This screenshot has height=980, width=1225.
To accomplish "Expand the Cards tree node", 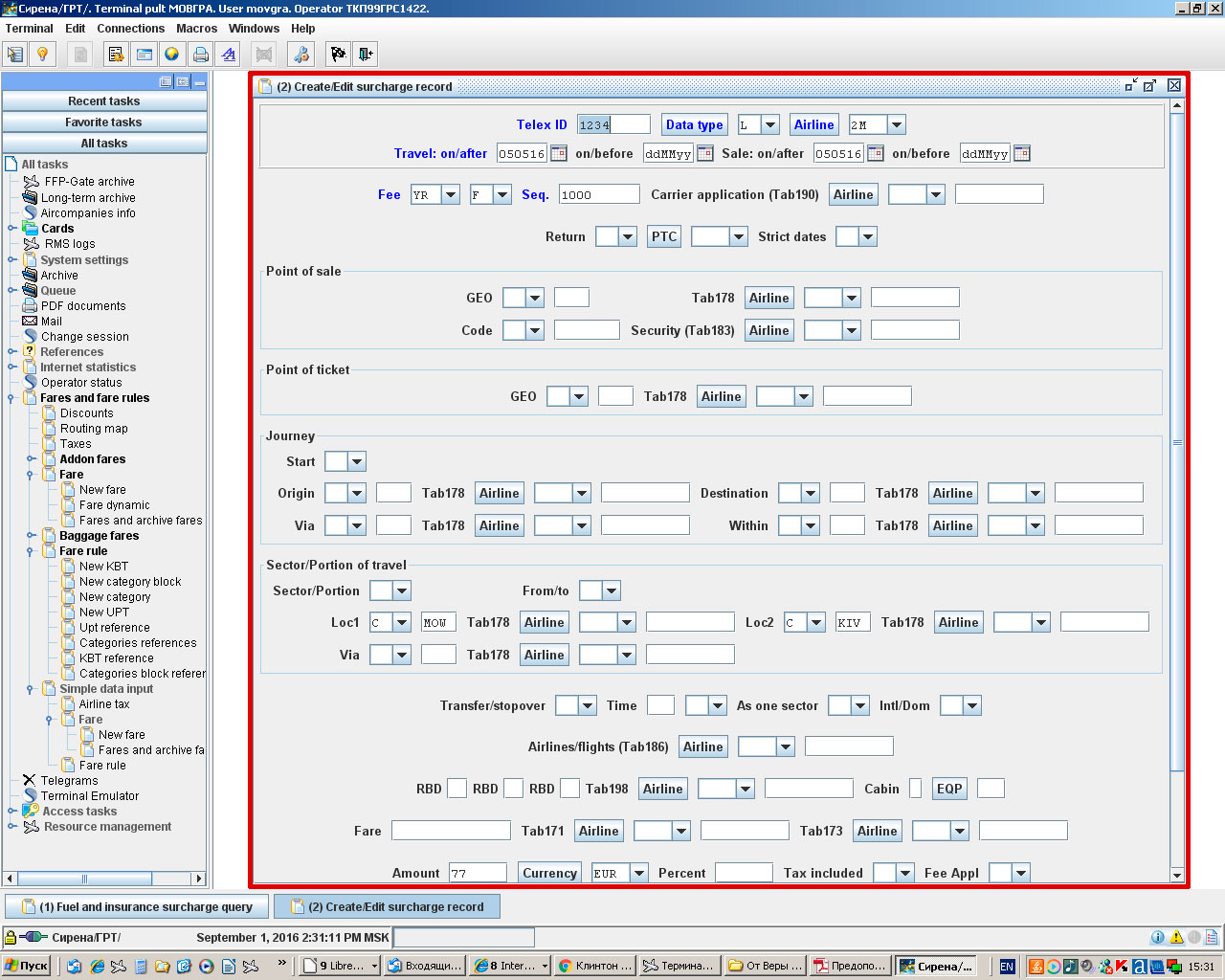I will click(x=11, y=229).
